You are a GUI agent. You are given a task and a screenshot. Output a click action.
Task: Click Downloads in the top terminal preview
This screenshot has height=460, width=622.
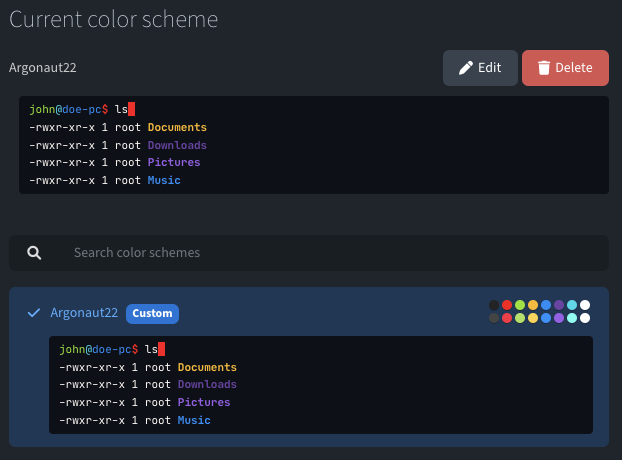(177, 145)
